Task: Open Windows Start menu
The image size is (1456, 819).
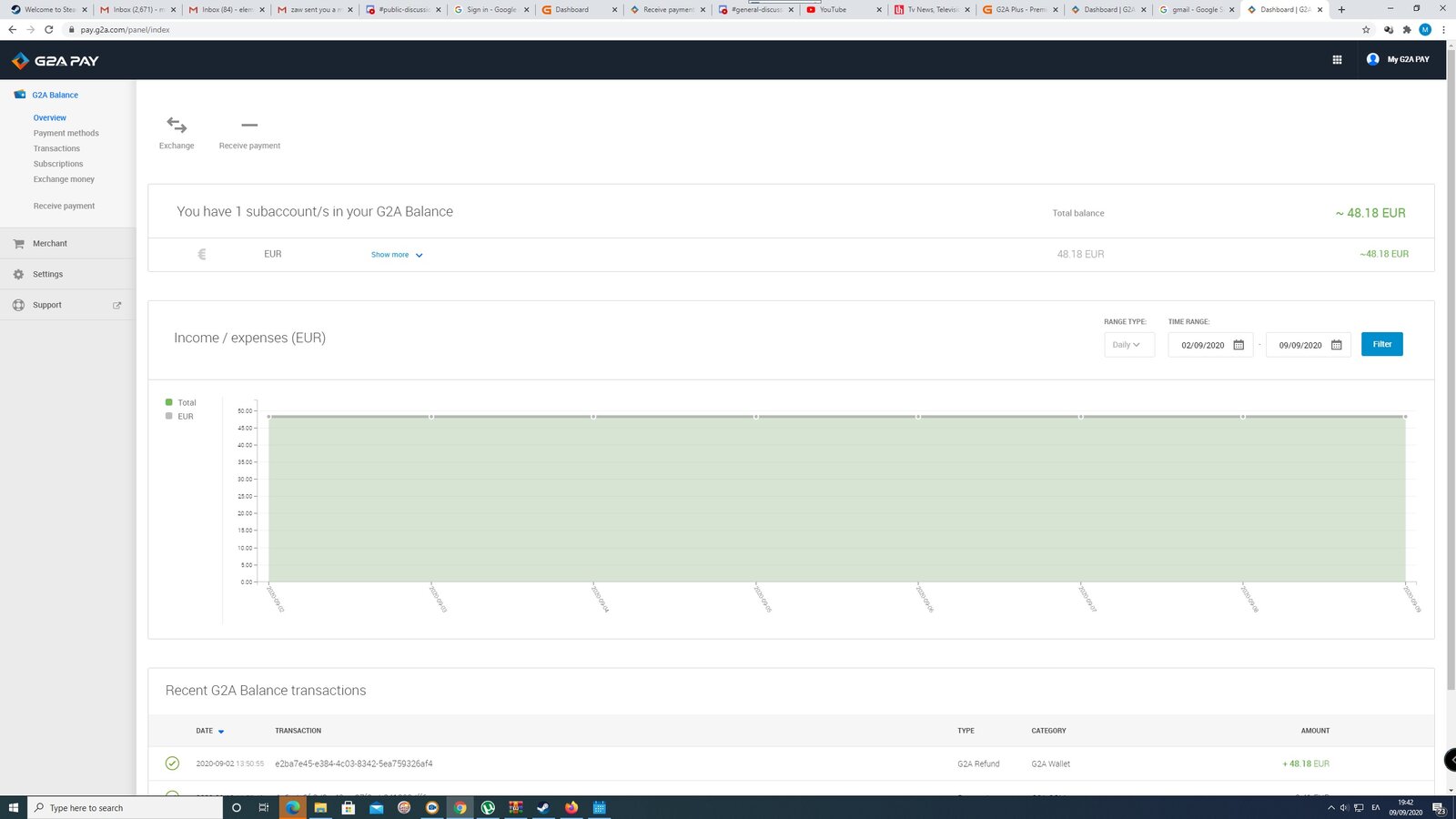Action: (x=14, y=807)
